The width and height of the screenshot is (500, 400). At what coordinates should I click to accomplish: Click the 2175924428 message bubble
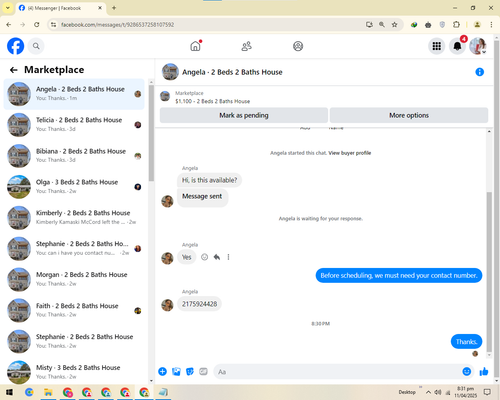pyautogui.click(x=199, y=304)
